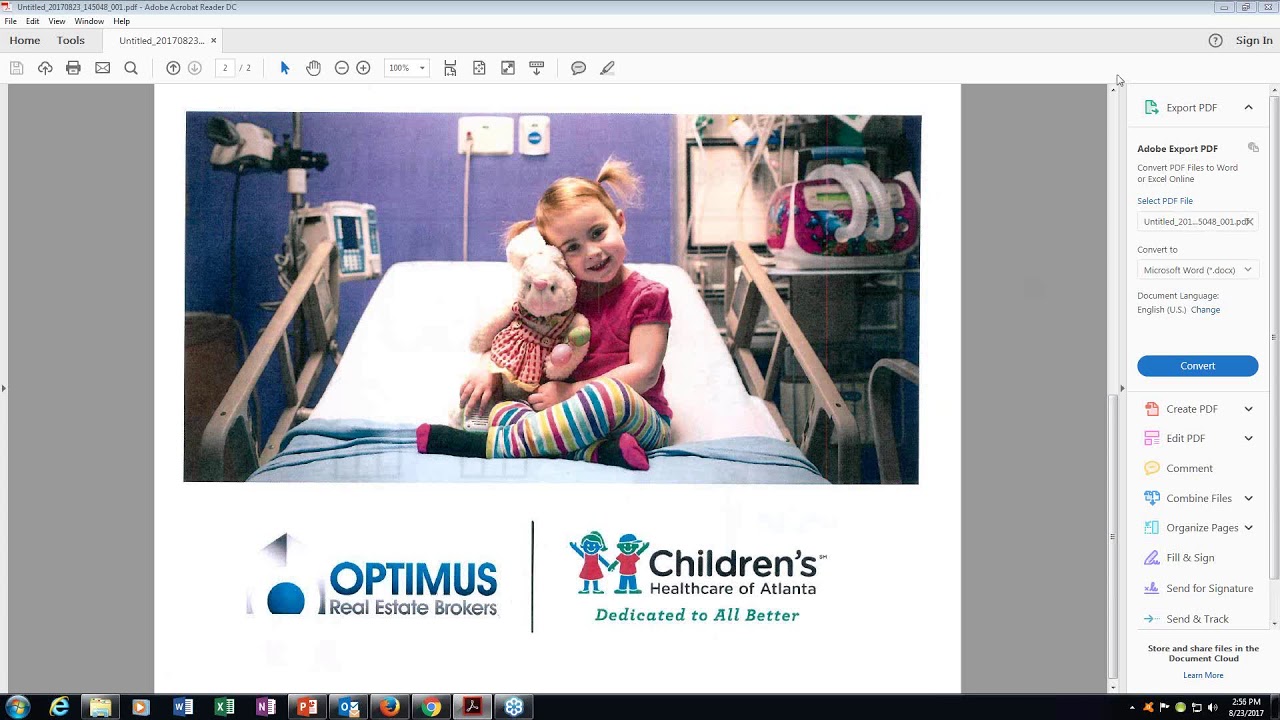
Task: Open the Edit menu
Action: (33, 21)
